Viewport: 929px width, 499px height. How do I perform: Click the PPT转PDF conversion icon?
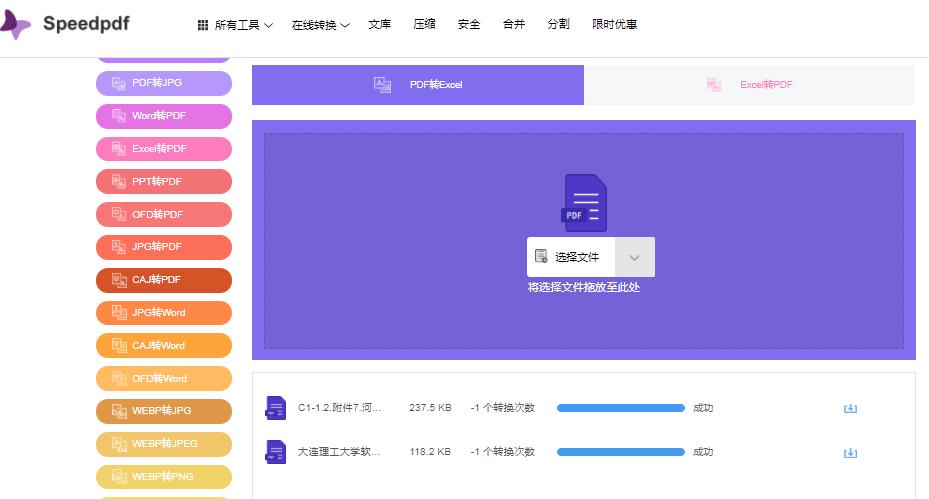point(119,181)
